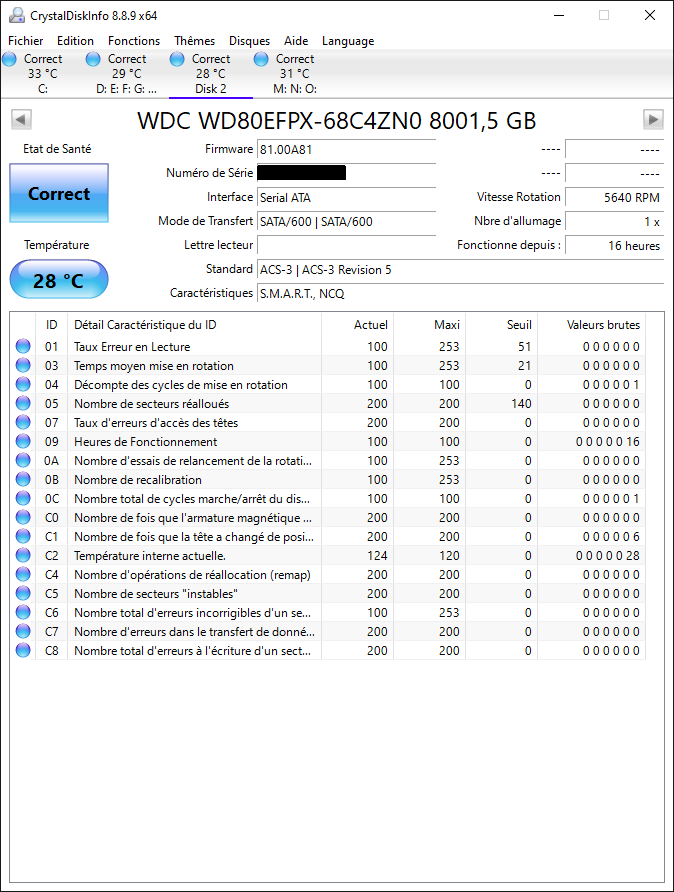Screen dimensions: 674x892
Task: Click the Vitesse Rotation 5640 RPM field
Action: point(614,197)
